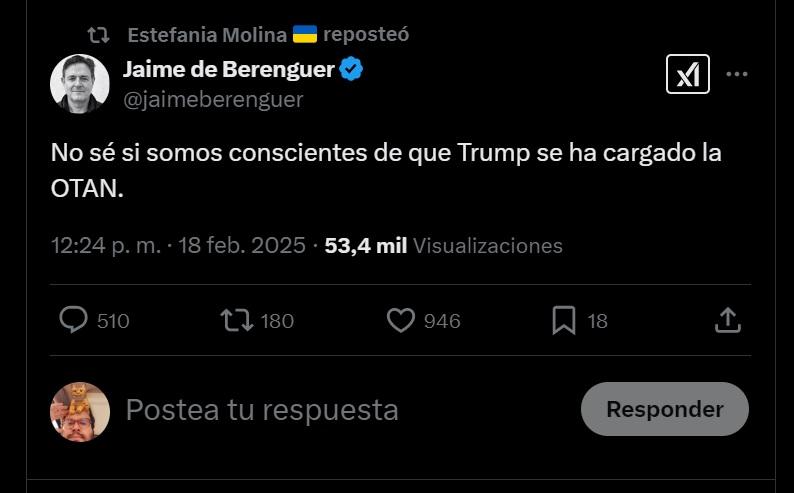Click the Jaime de Berenguer display name
This screenshot has width=794, height=493.
tap(228, 69)
